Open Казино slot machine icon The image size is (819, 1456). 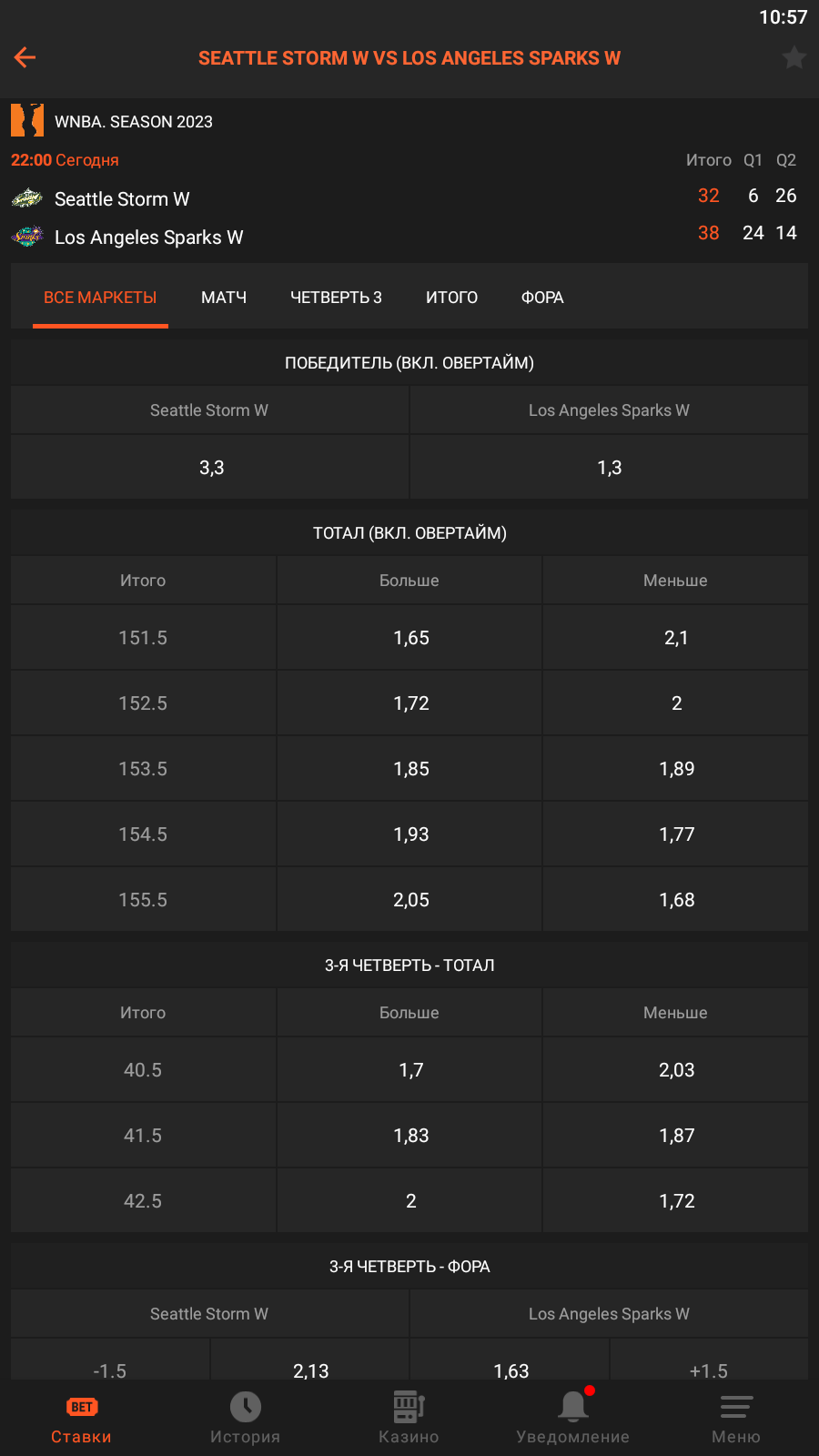409,1407
